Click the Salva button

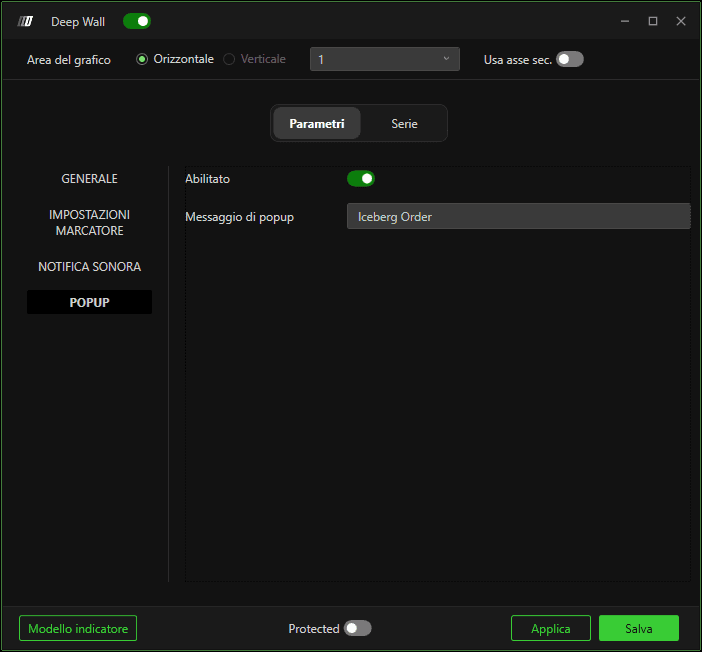(x=639, y=628)
